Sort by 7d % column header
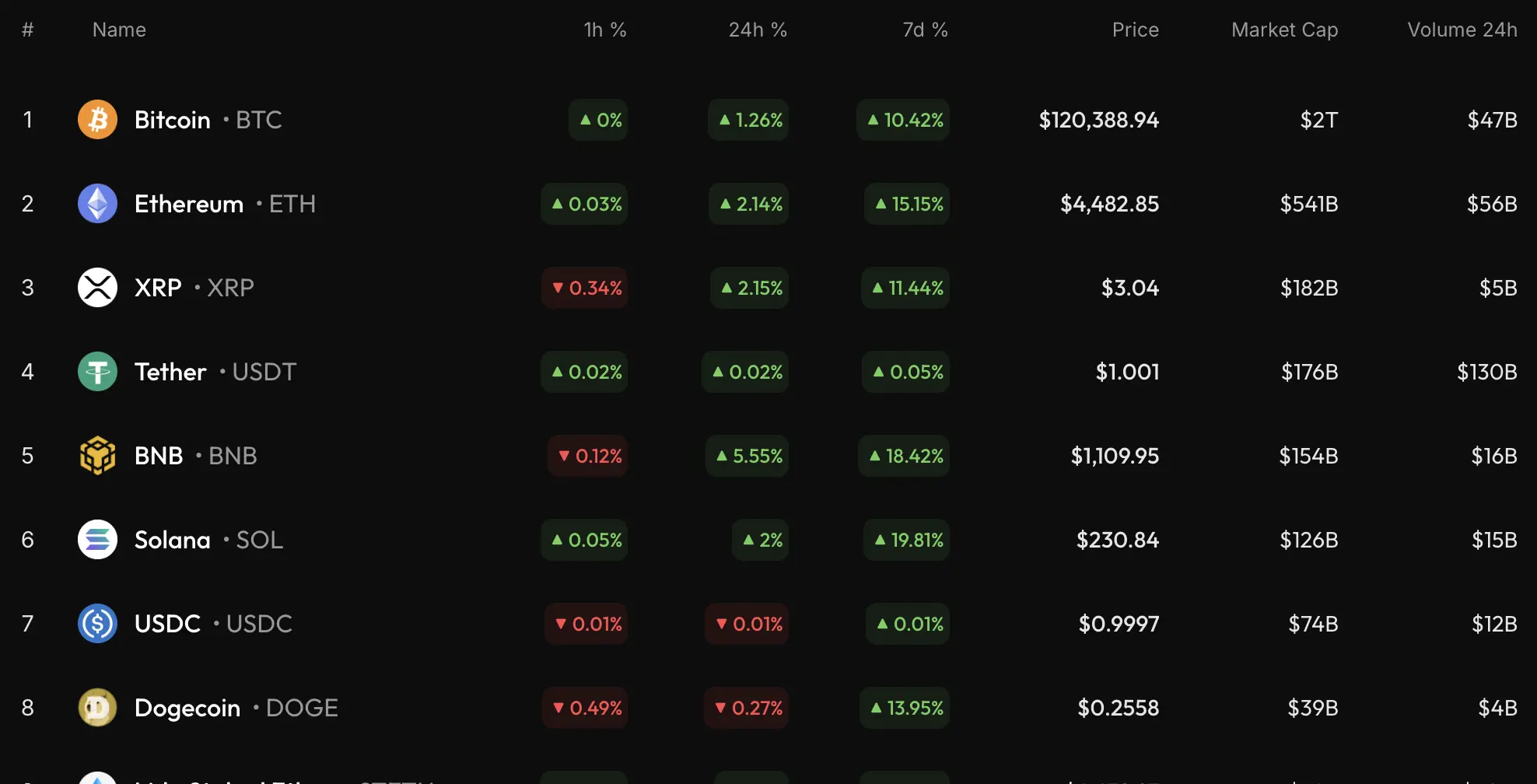This screenshot has height=784, width=1537. click(x=924, y=30)
